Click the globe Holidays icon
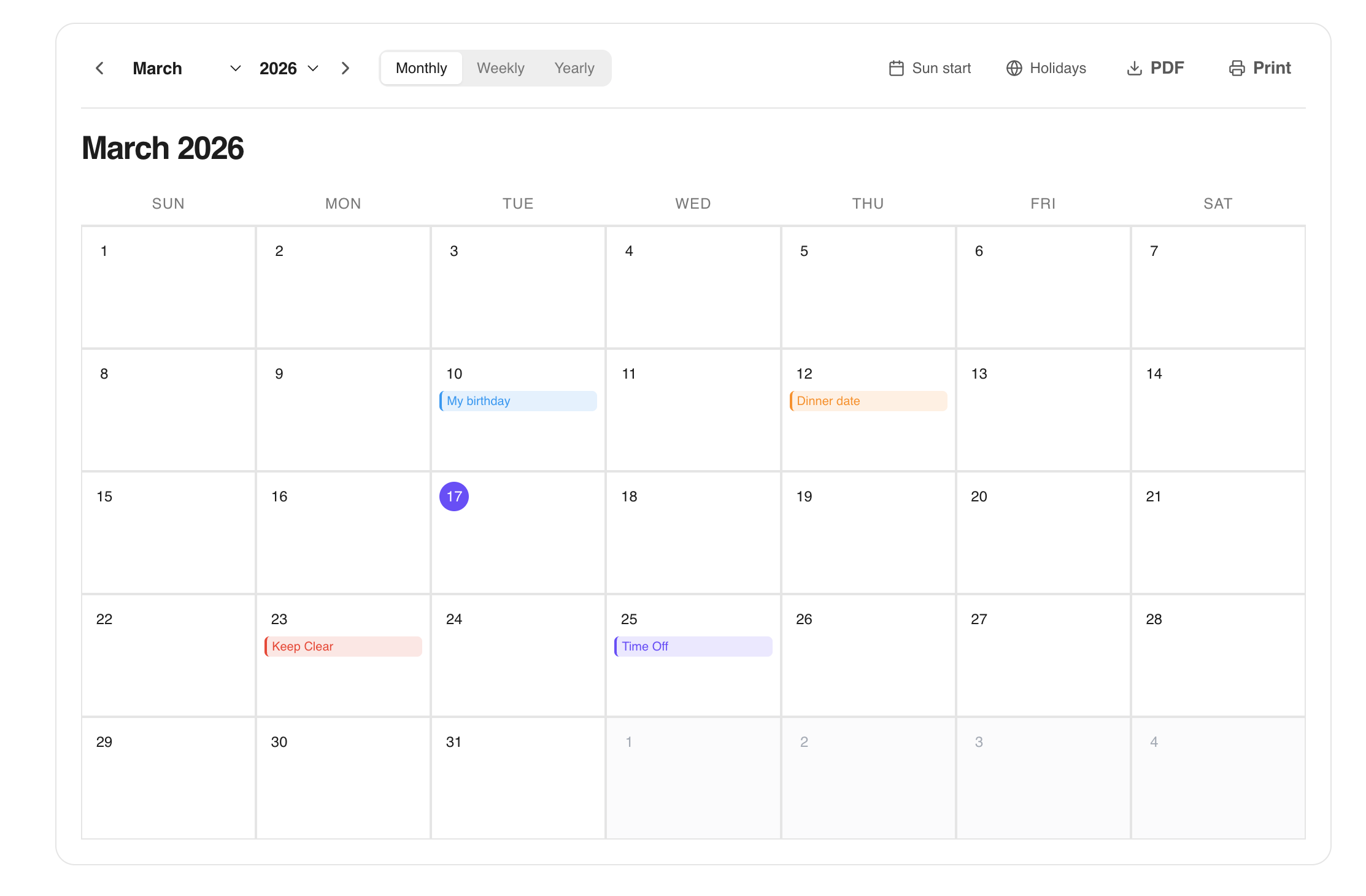The image size is (1366, 896). [1014, 68]
